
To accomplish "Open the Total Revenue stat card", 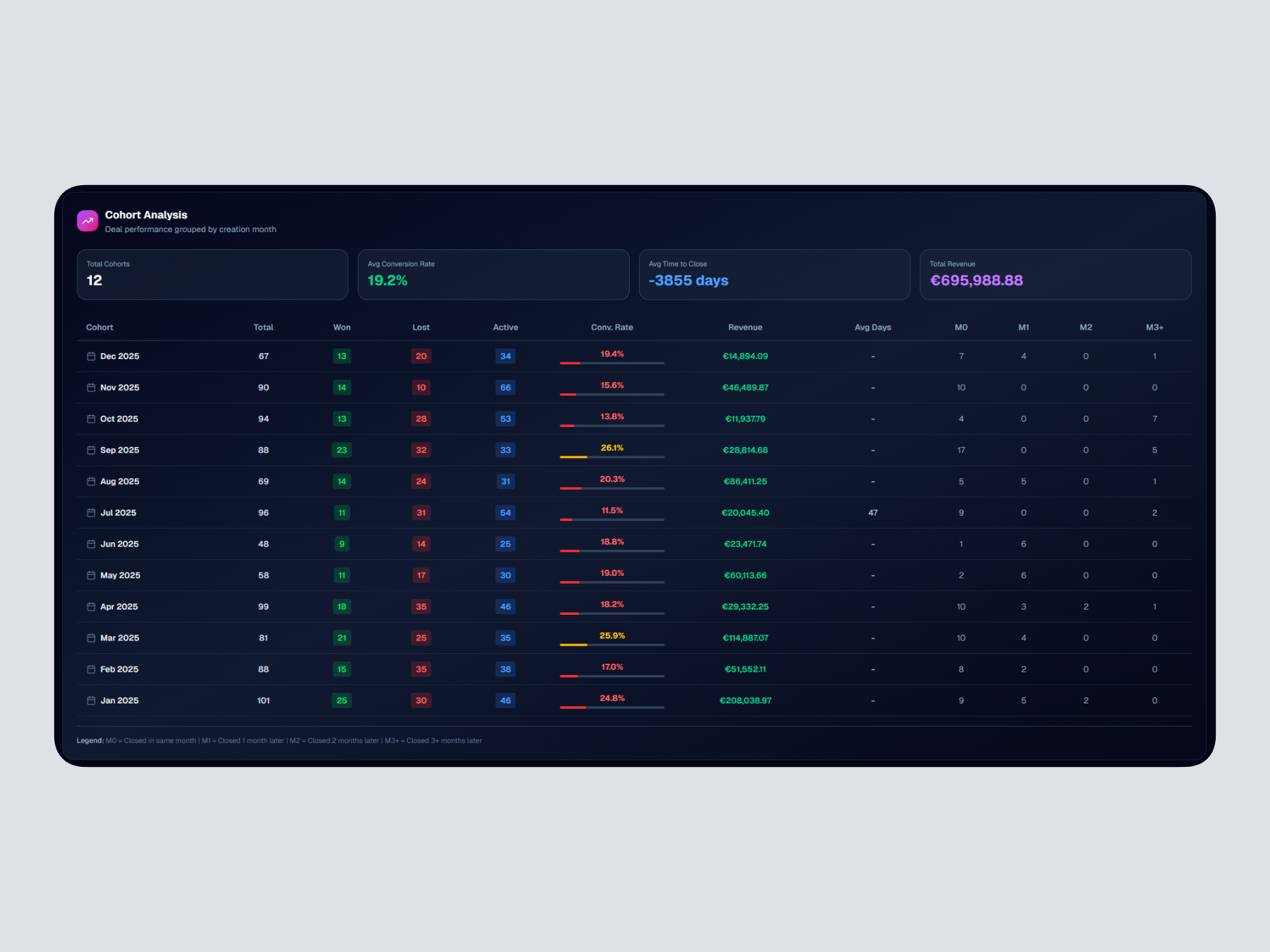I will coord(1056,274).
